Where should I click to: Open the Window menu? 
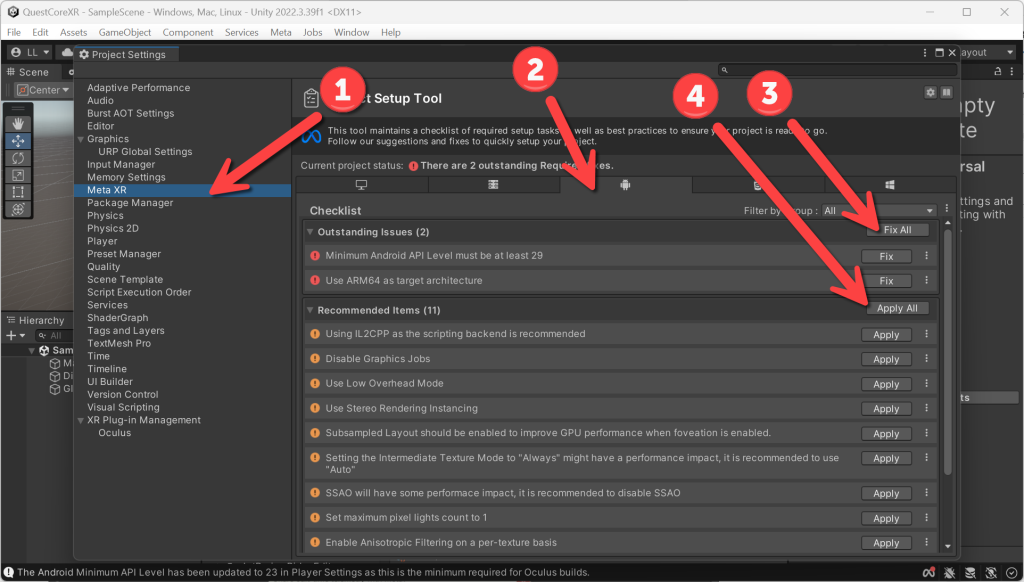[x=351, y=32]
